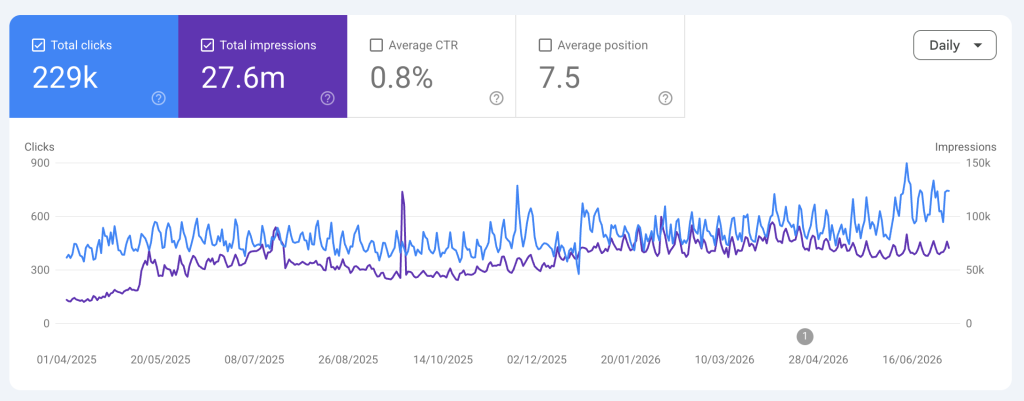Click the 20/01/2026 date label

(631, 360)
